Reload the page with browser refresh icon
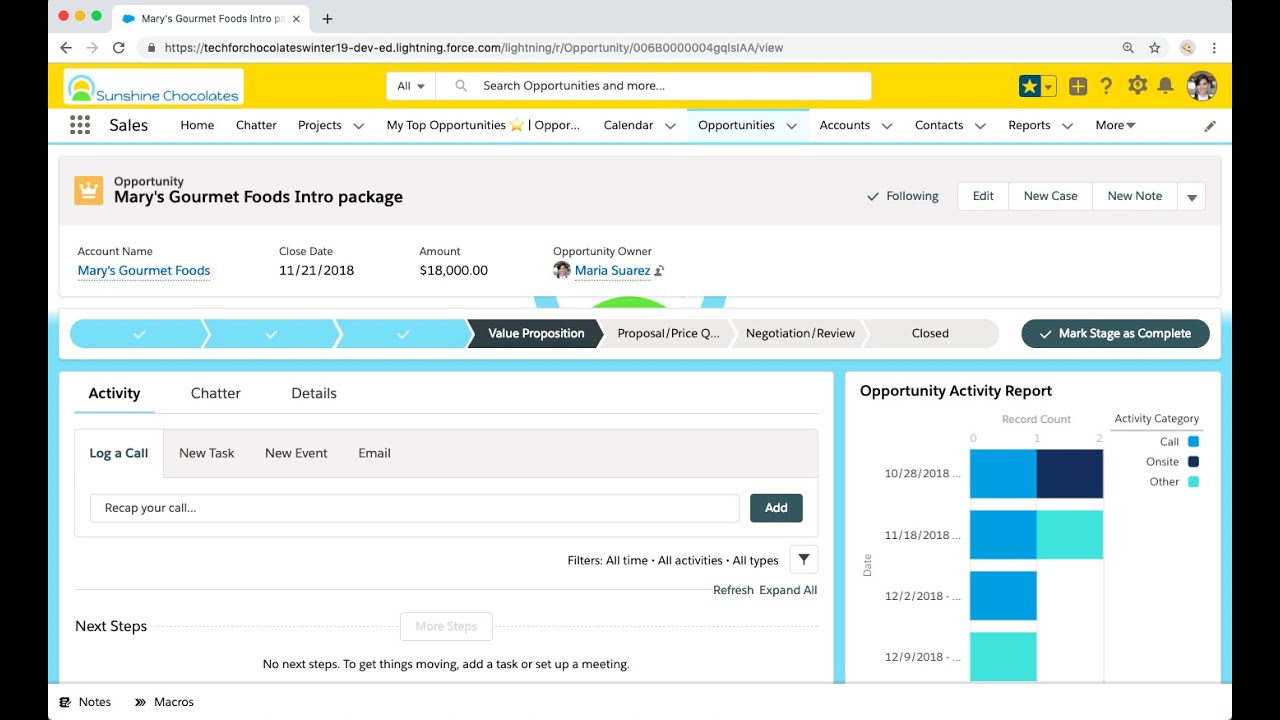Image resolution: width=1280 pixels, height=720 pixels. pyautogui.click(x=118, y=47)
